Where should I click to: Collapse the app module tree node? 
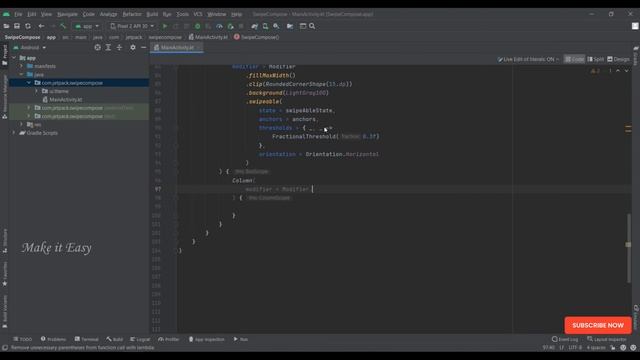14,58
